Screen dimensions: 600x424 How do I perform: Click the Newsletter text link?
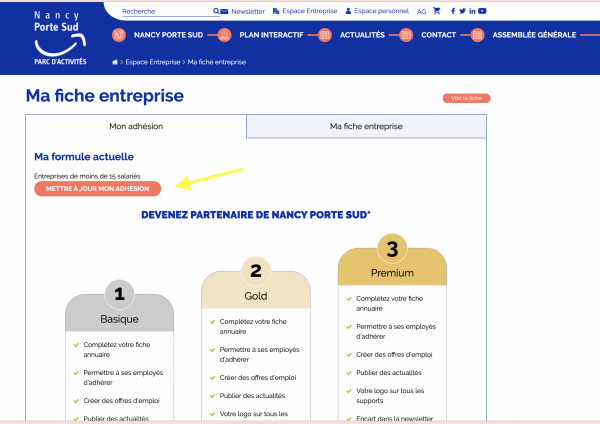[x=248, y=11]
